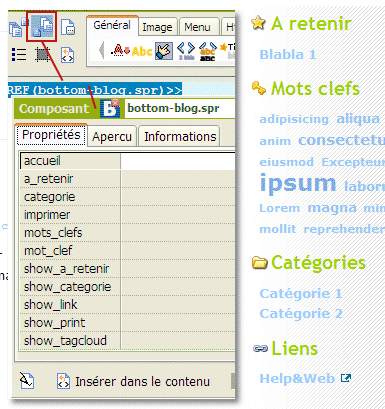The image size is (385, 409).
Task: Click the bottom-blog.spr component name field
Action: [x=180, y=108]
